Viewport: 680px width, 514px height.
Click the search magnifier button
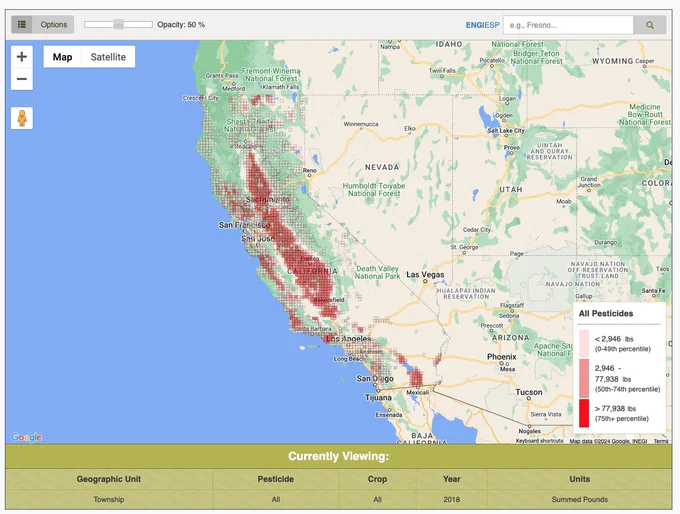pyautogui.click(x=650, y=25)
